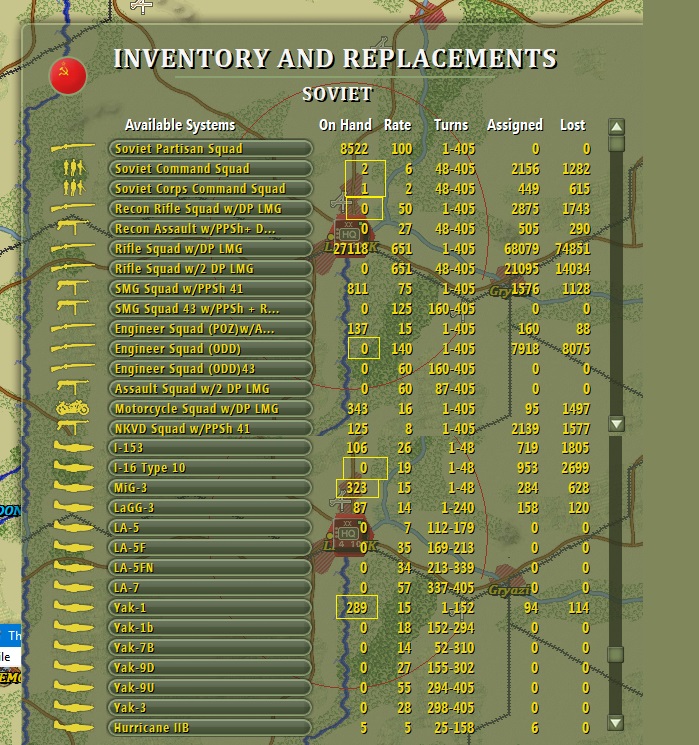699x745 pixels.
Task: Open the LaGG-3 aircraft entry
Action: pyautogui.click(x=210, y=508)
